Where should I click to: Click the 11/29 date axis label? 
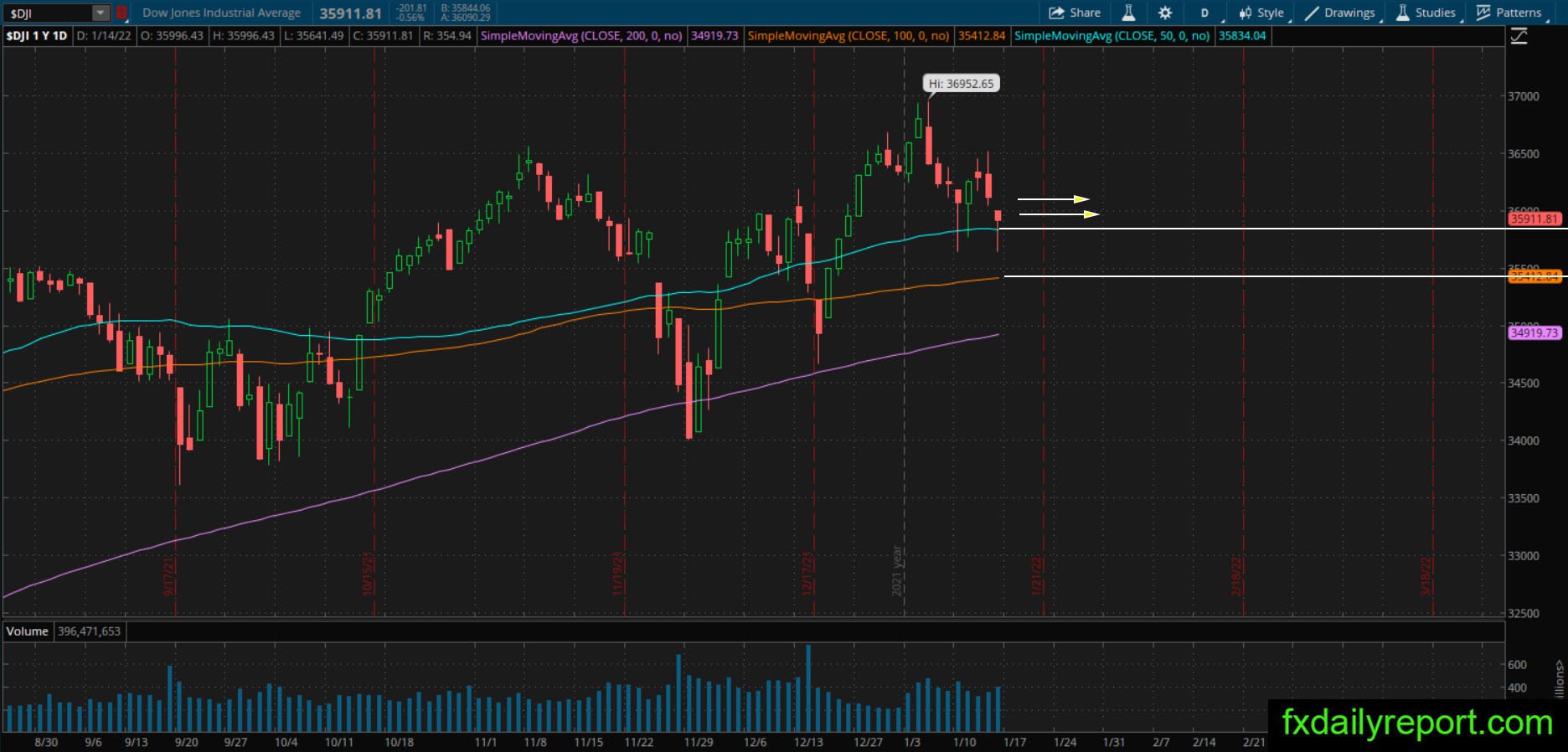point(699,742)
